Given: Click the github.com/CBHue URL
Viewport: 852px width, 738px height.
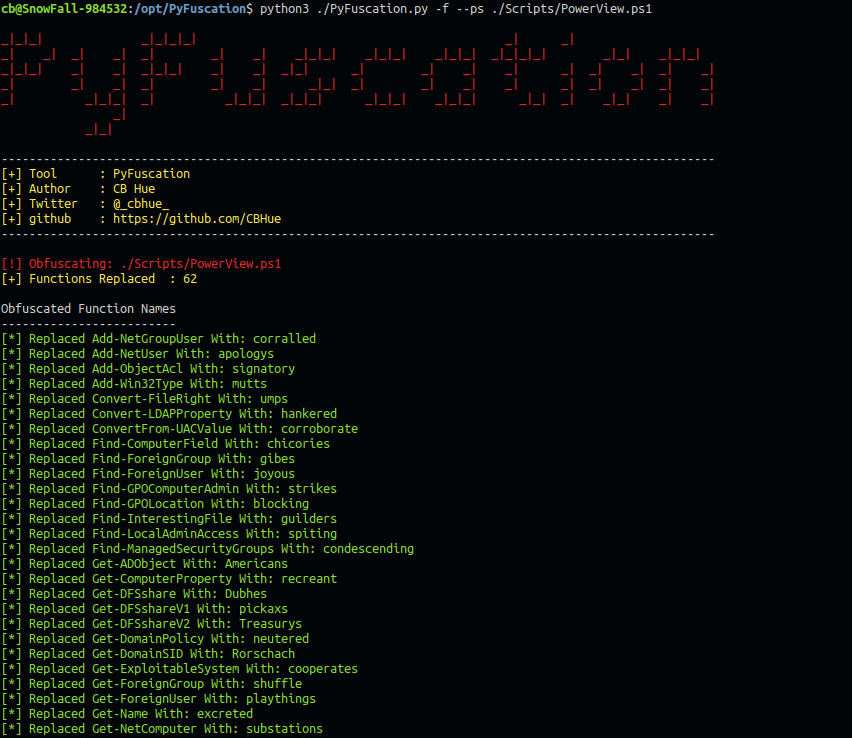Looking at the screenshot, I should coord(197,219).
